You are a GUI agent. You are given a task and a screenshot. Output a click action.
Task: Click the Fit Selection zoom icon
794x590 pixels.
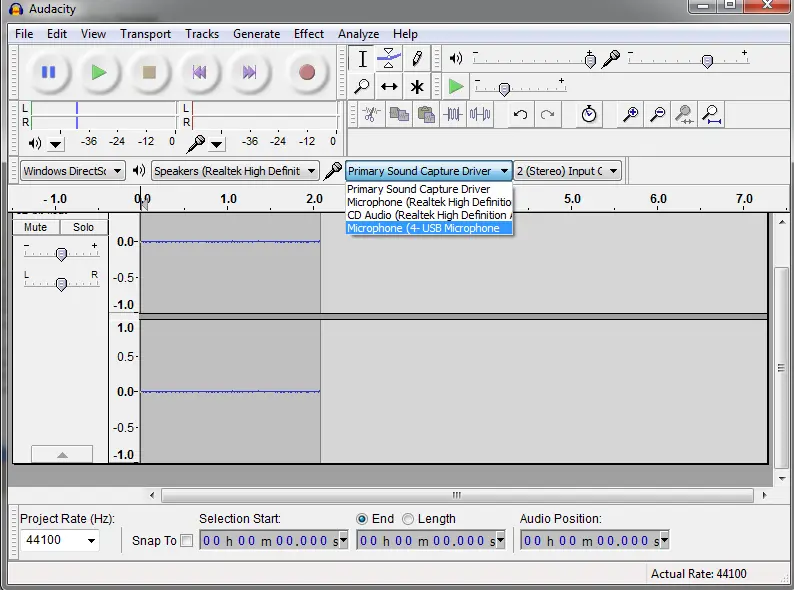click(684, 114)
